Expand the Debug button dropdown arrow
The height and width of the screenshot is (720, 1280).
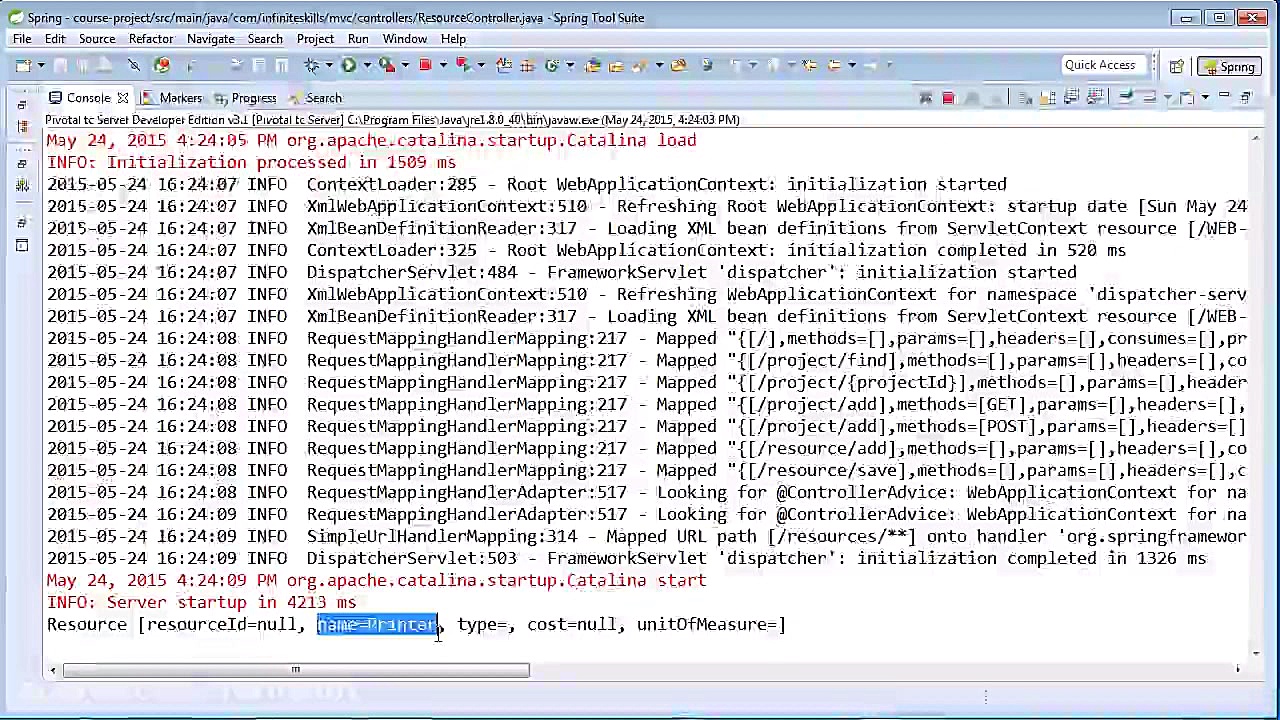(328, 66)
